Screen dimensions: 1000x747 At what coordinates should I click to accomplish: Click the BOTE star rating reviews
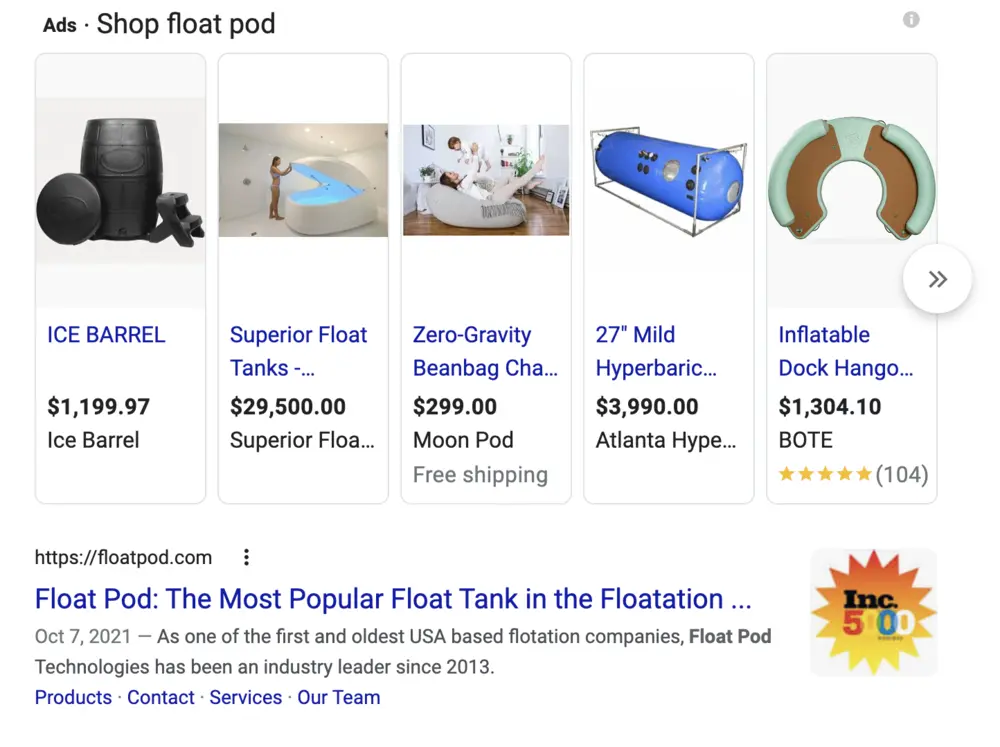pos(852,474)
